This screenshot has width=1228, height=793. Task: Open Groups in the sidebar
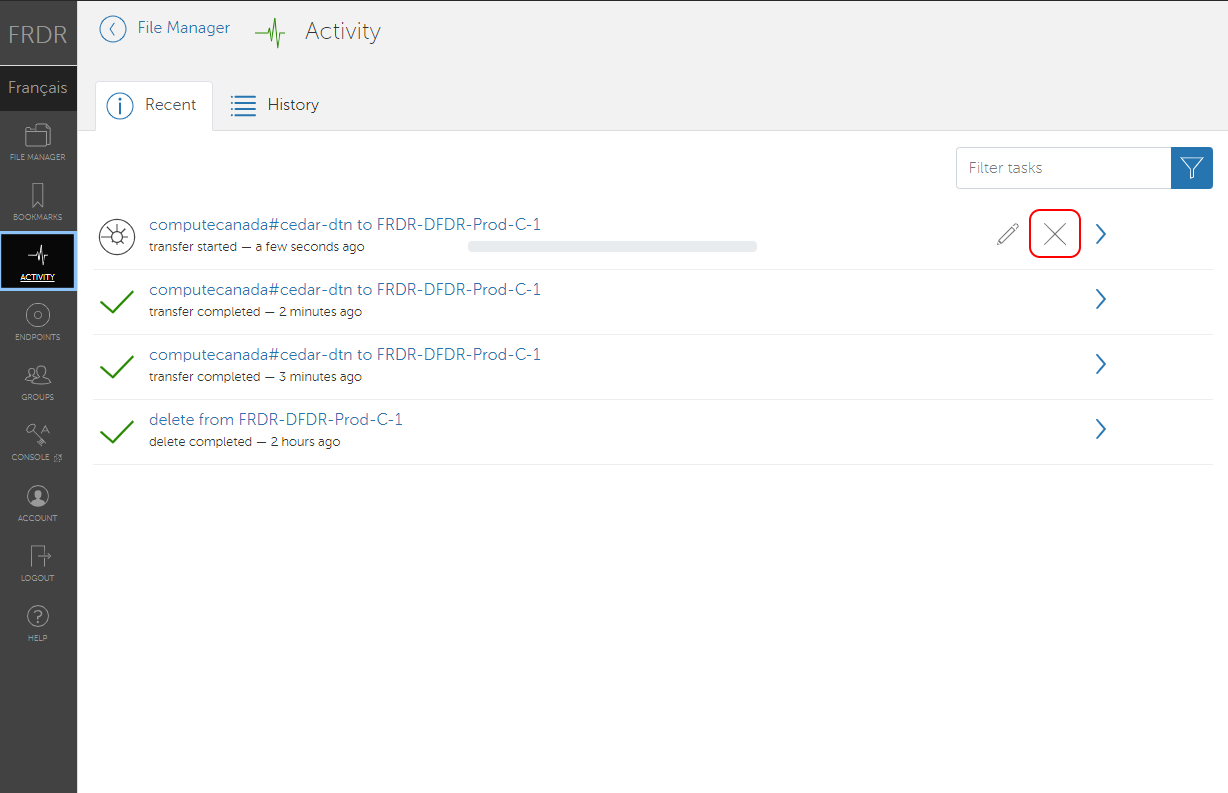click(x=38, y=381)
